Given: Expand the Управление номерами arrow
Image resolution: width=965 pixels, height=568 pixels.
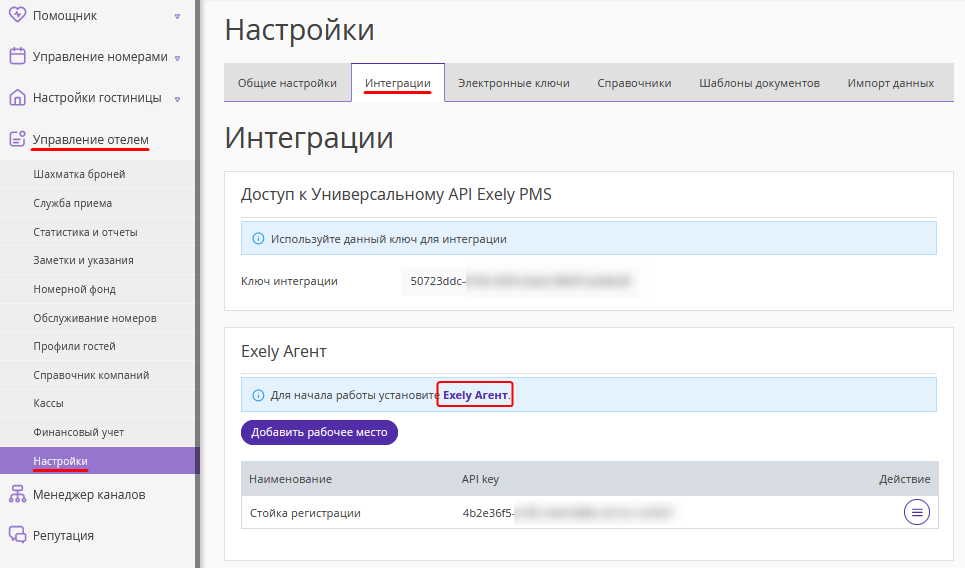Looking at the screenshot, I should (x=177, y=58).
